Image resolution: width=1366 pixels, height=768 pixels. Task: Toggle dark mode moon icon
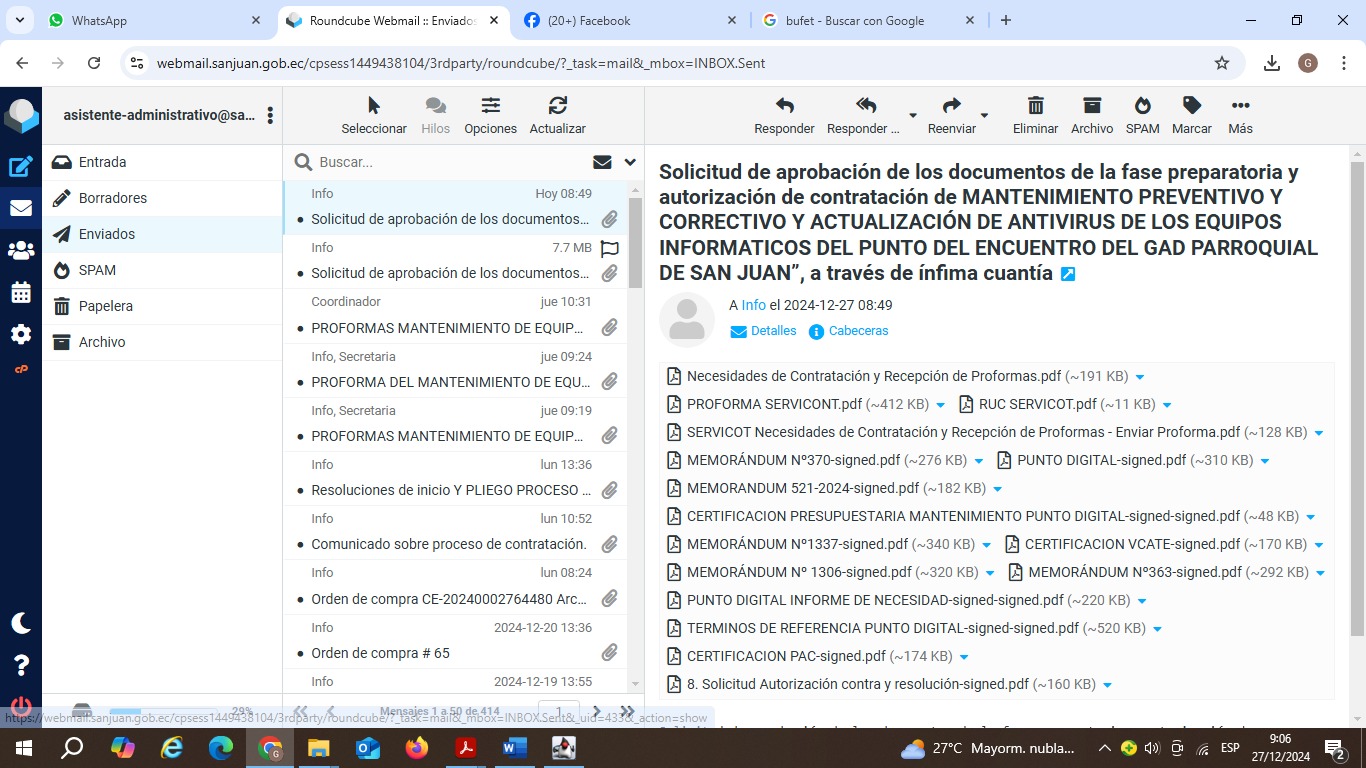click(21, 623)
